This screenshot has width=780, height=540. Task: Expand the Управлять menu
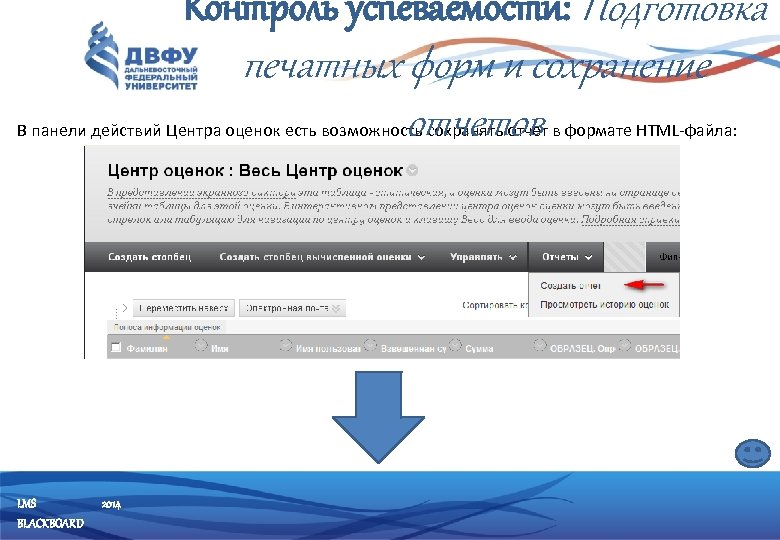pyautogui.click(x=484, y=257)
